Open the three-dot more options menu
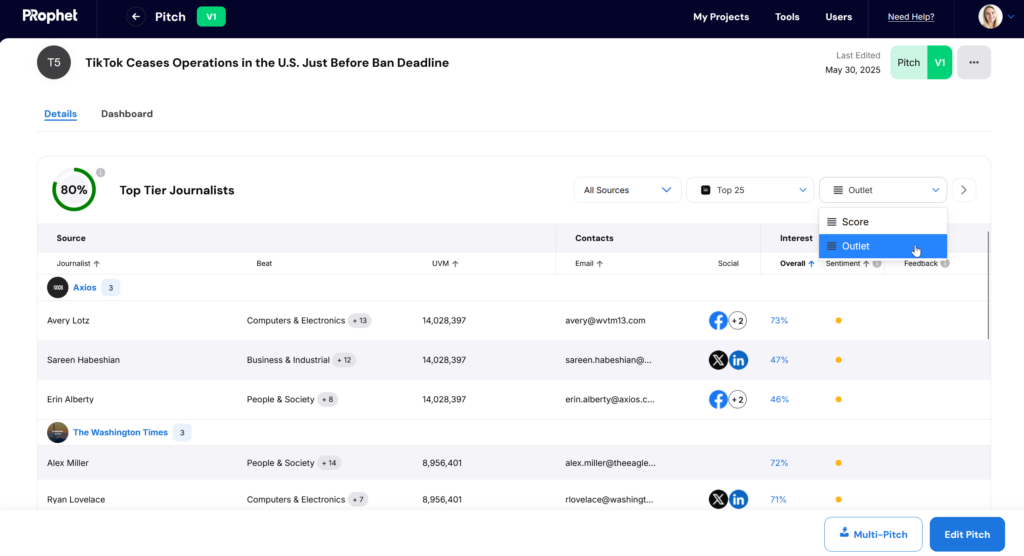The image size is (1024, 556). (974, 63)
